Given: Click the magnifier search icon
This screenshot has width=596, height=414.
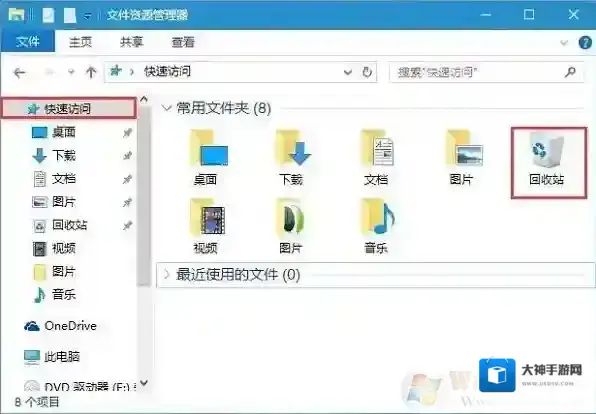Looking at the screenshot, I should [x=570, y=71].
